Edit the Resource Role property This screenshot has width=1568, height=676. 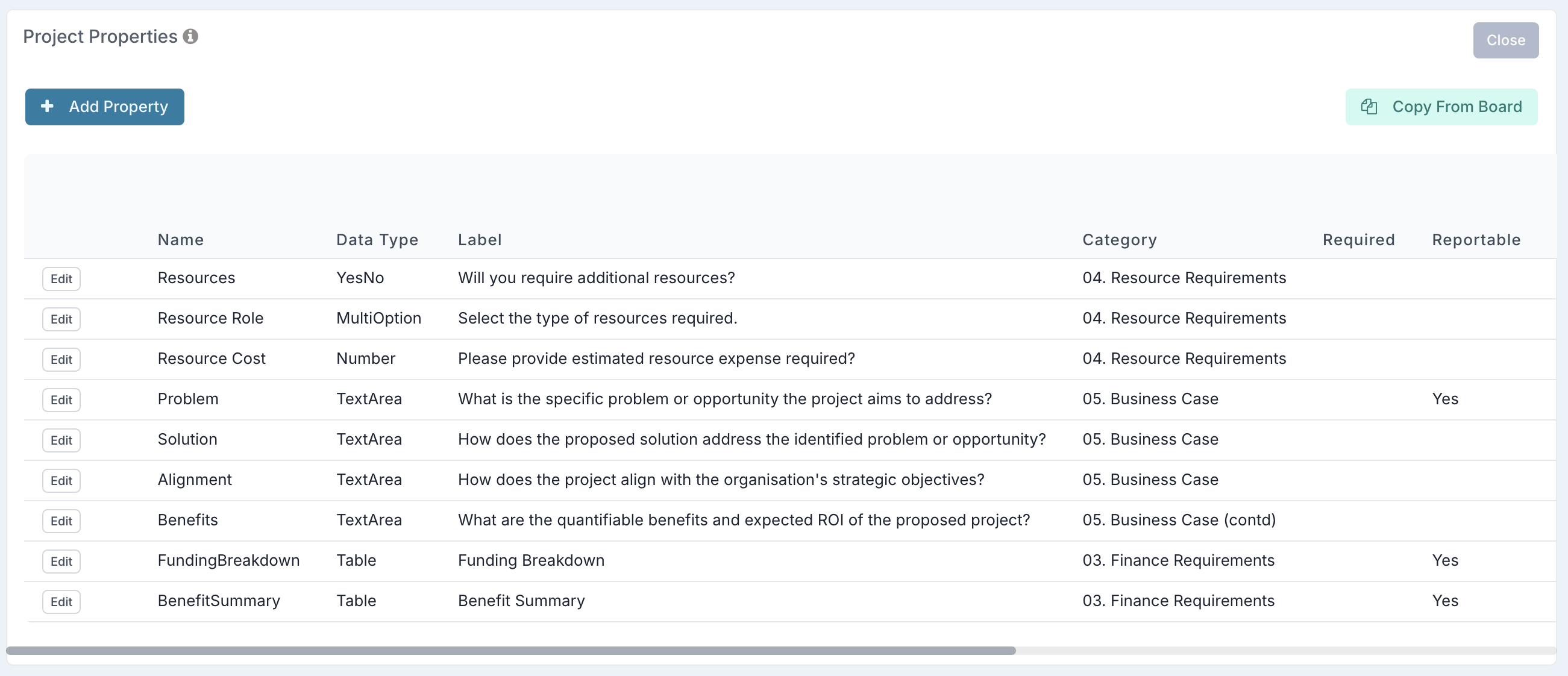click(x=61, y=319)
